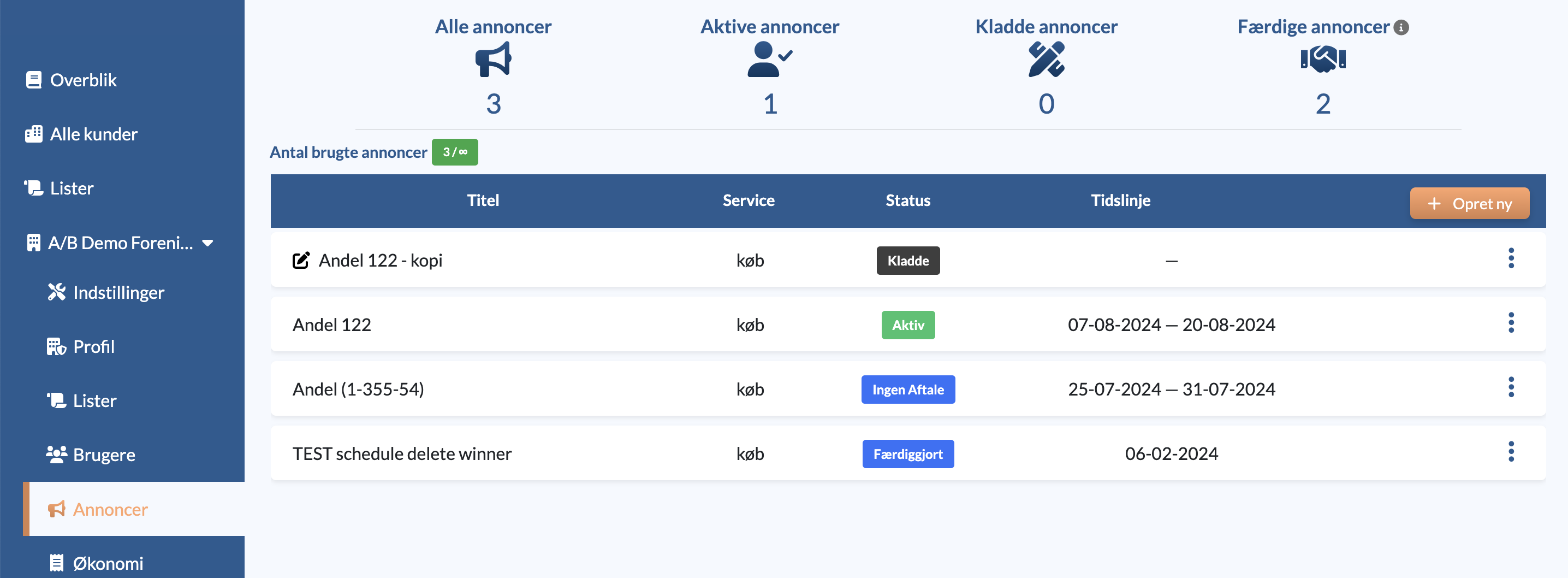Image resolution: width=1568 pixels, height=578 pixels.
Task: Click the green 3/∞ annoncer counter badge
Action: [x=455, y=152]
